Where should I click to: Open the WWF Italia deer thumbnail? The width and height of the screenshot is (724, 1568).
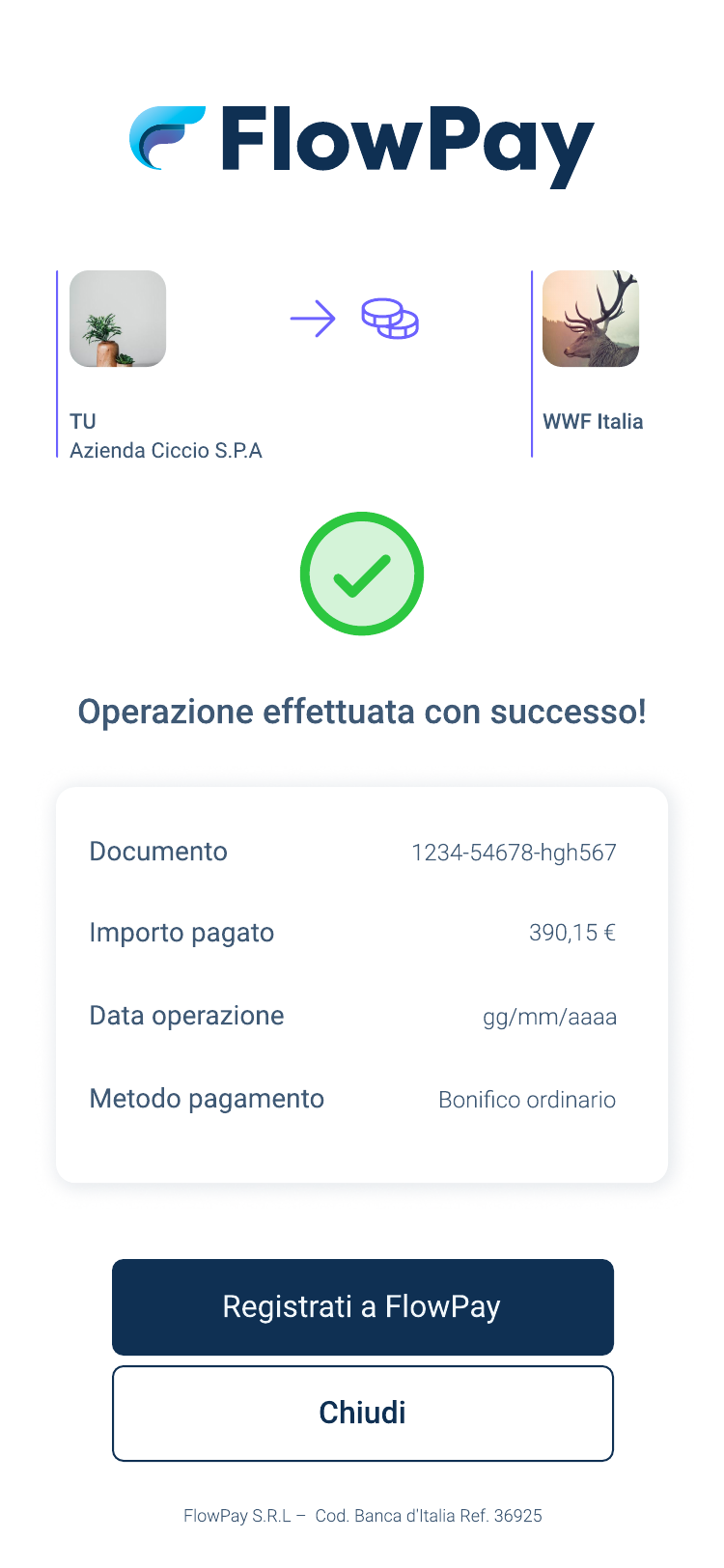click(x=591, y=319)
